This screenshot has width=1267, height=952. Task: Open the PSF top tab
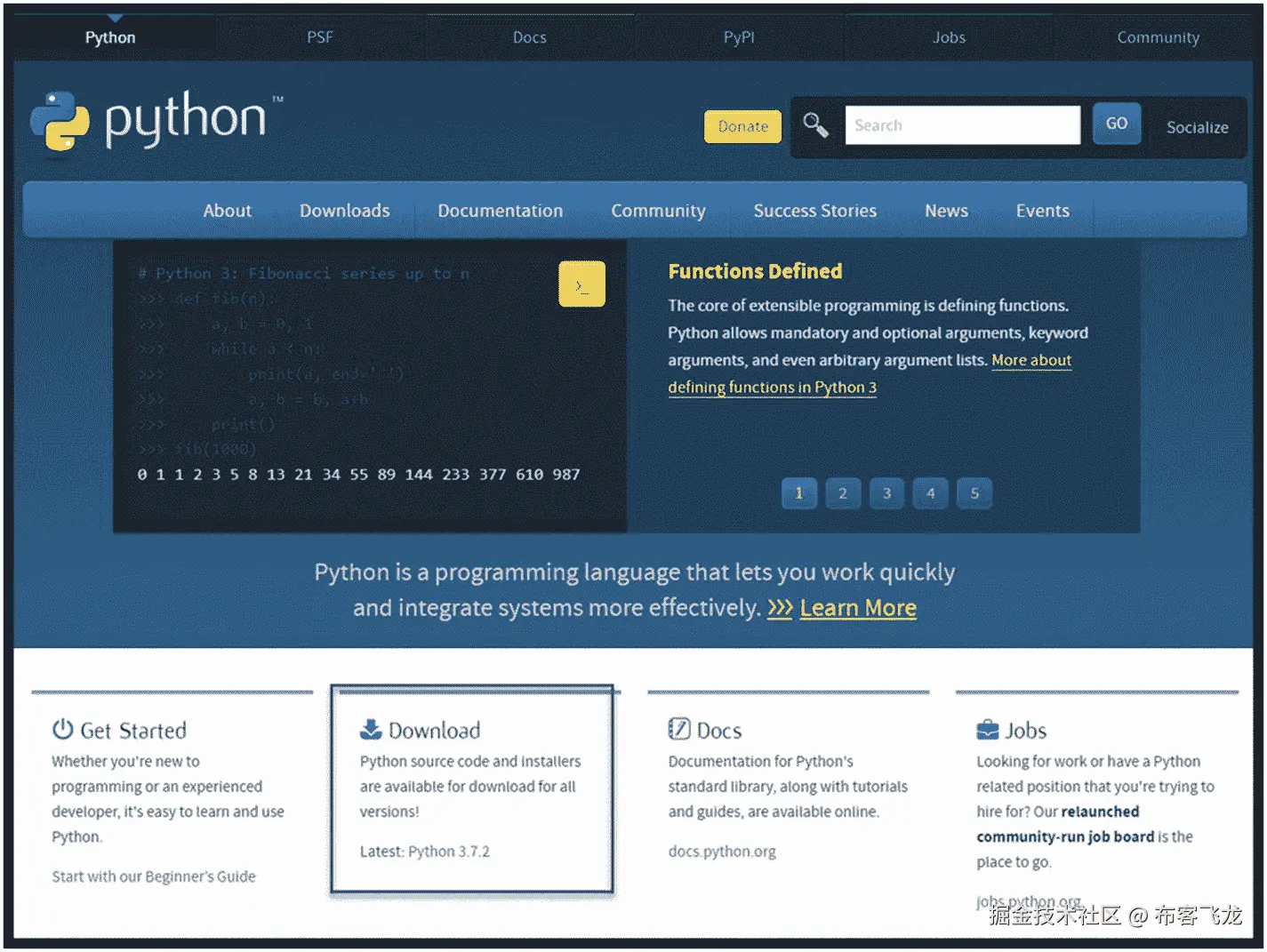(x=320, y=37)
